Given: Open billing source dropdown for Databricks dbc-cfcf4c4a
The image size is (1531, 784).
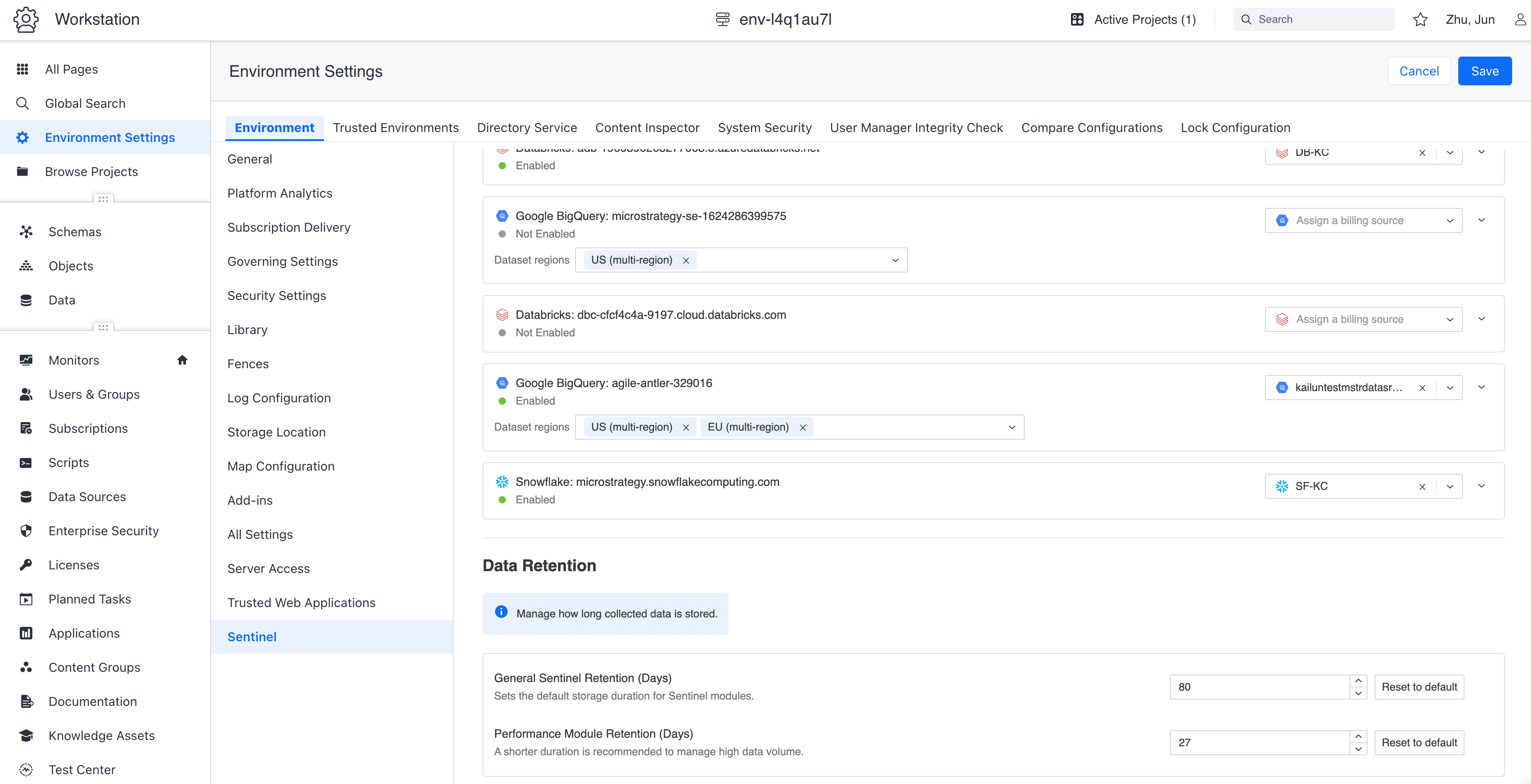Looking at the screenshot, I should coord(1363,319).
